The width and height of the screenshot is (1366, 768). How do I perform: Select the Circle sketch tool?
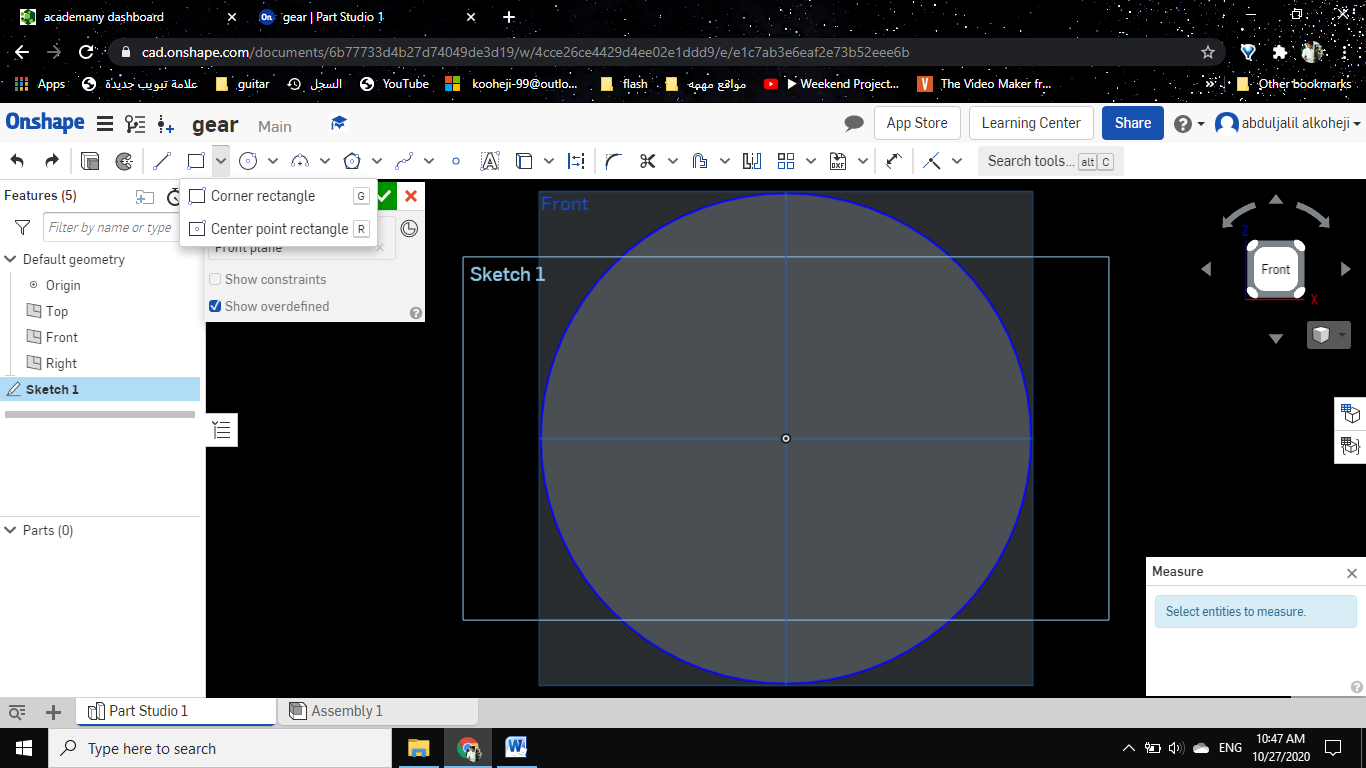pyautogui.click(x=249, y=161)
